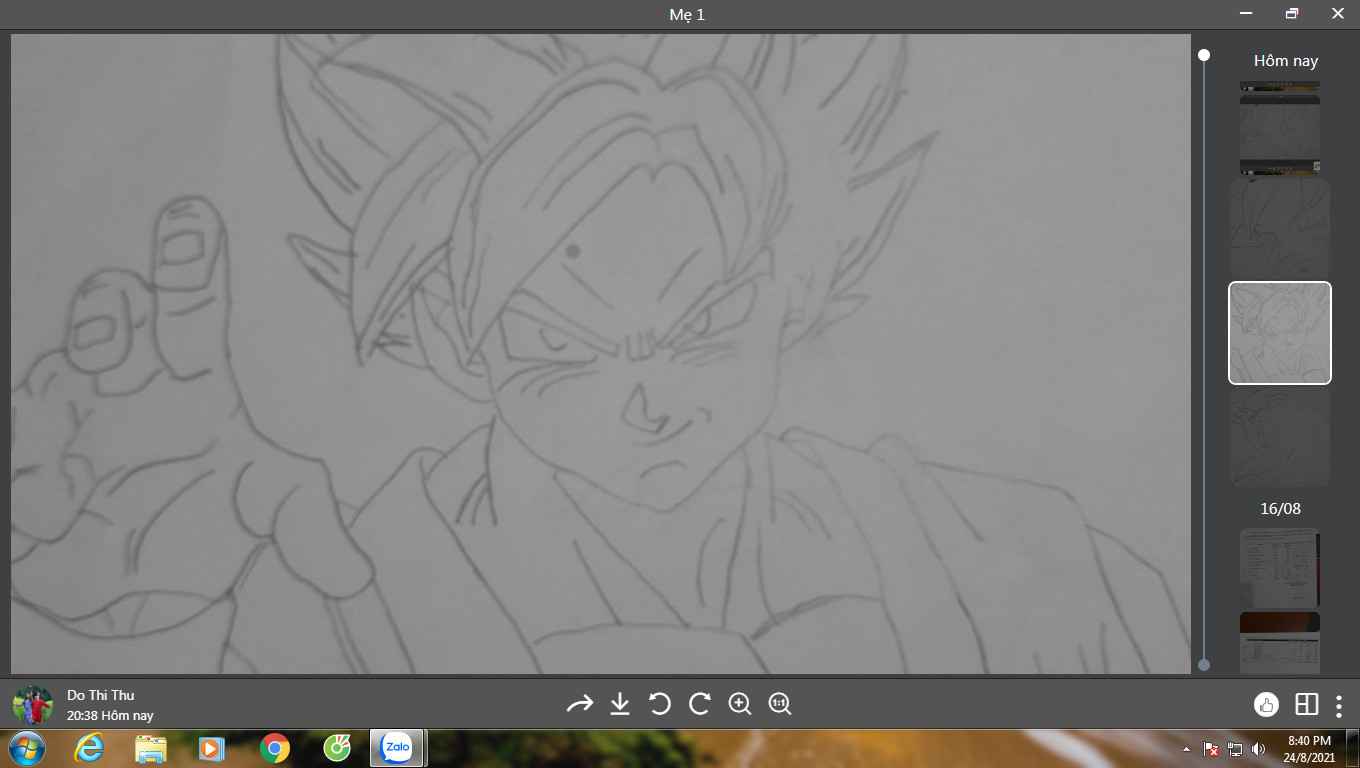
Task: Rotate the image clockwise
Action: coord(700,704)
